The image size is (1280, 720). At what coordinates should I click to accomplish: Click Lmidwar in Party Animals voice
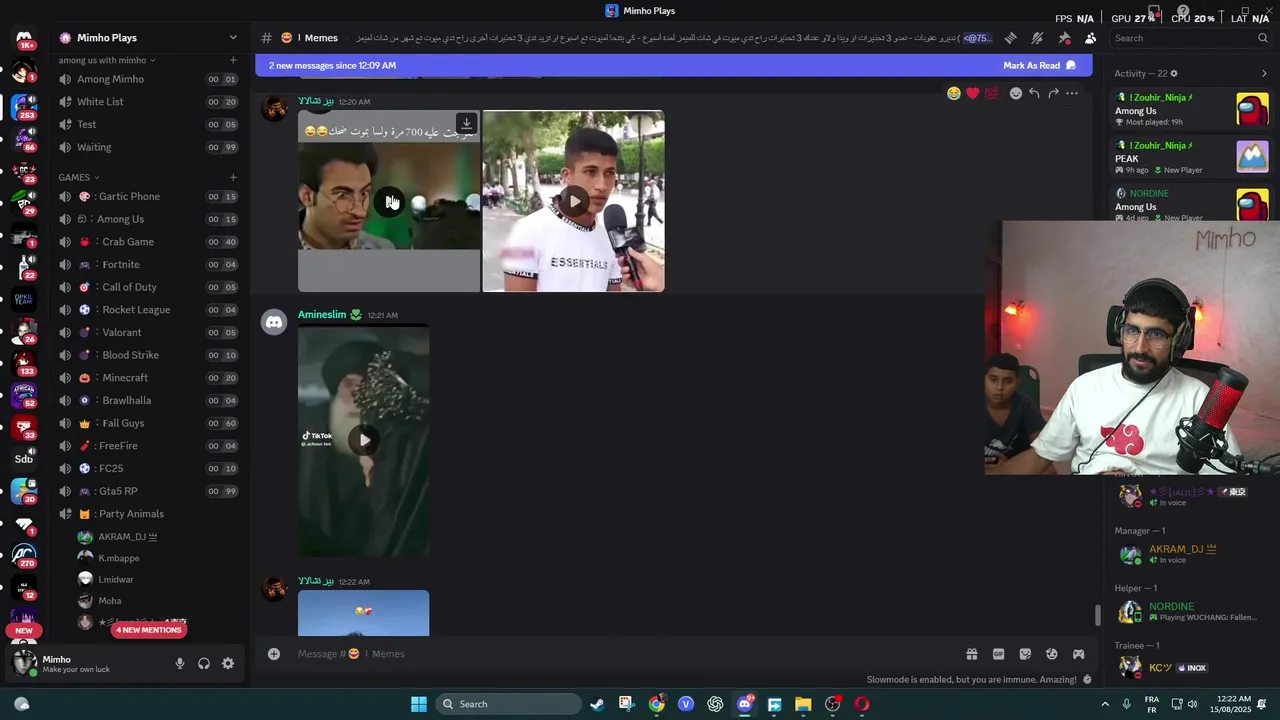click(x=116, y=580)
